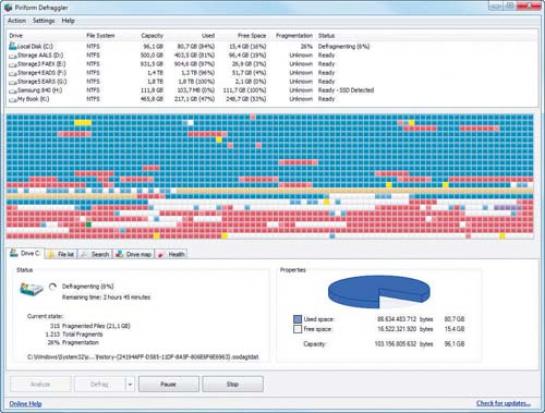Viewport: 545px width, 413px height.
Task: Click the Defraggler title bar app icon
Action: 8,7
